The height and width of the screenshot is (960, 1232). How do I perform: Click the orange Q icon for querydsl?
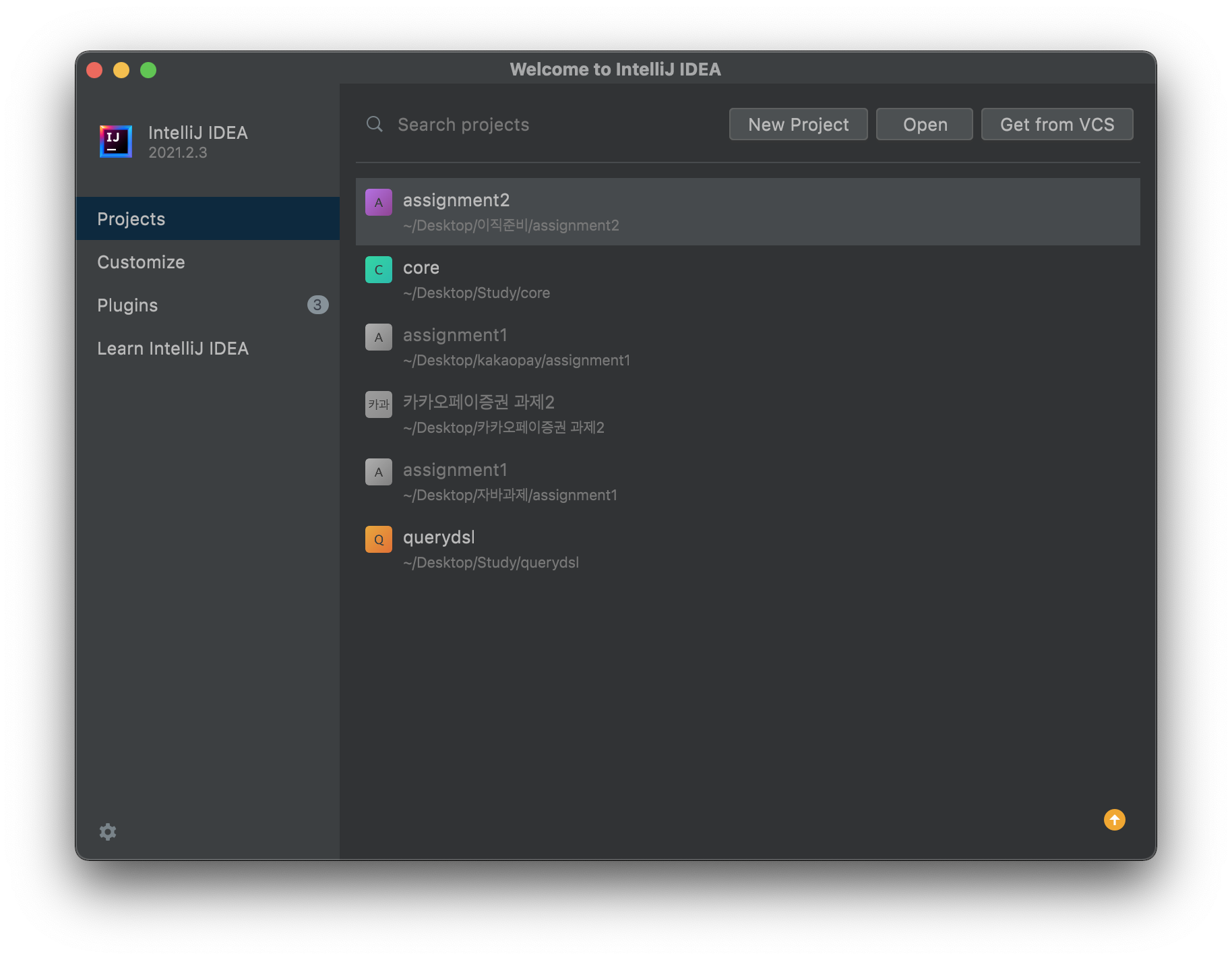(379, 539)
